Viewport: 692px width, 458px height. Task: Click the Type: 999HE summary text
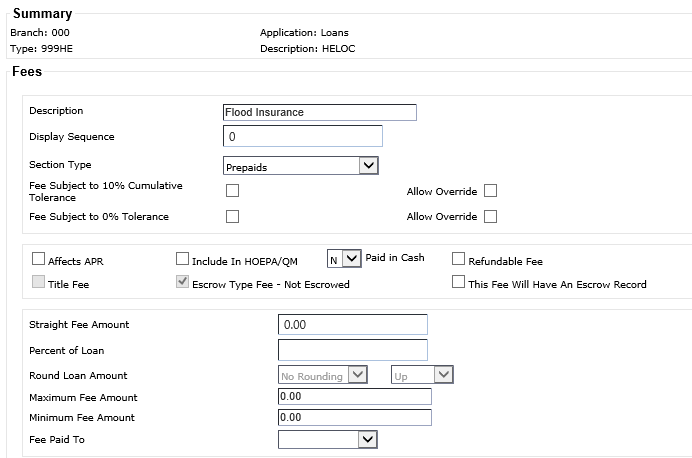(x=41, y=49)
